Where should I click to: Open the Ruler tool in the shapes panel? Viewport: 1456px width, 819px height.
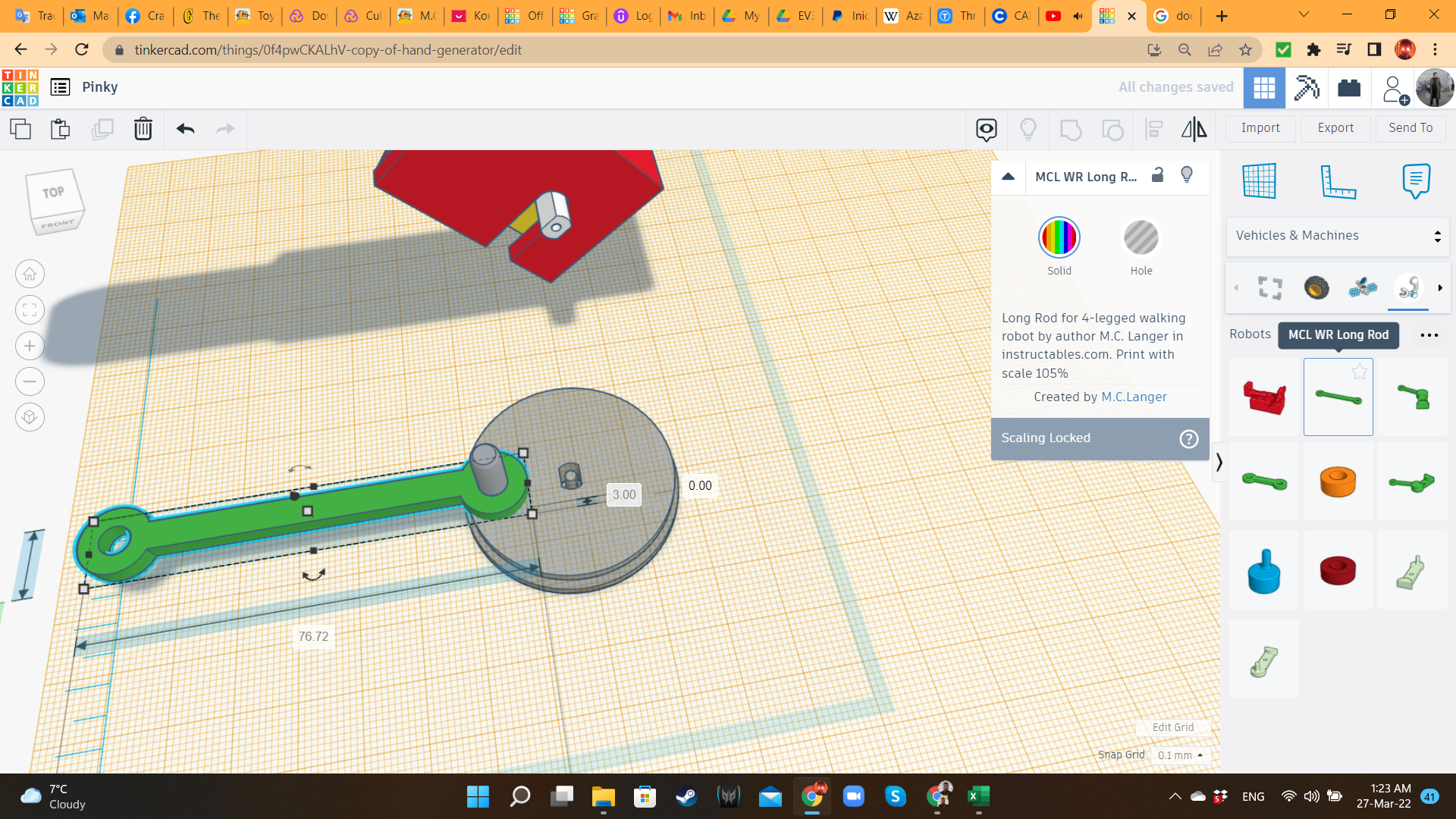click(x=1338, y=181)
